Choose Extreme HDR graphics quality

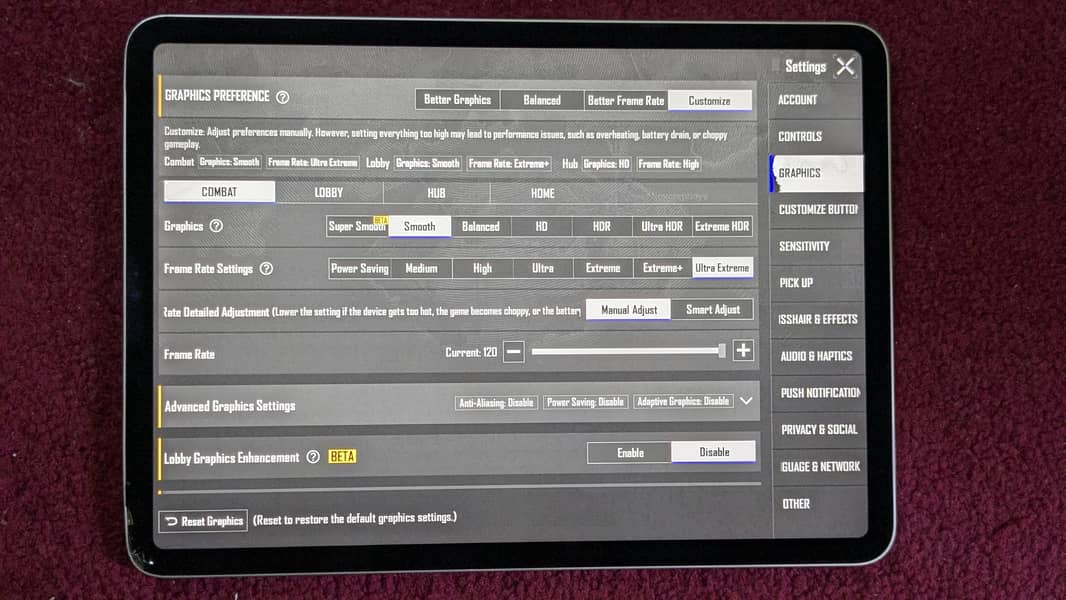tap(722, 226)
